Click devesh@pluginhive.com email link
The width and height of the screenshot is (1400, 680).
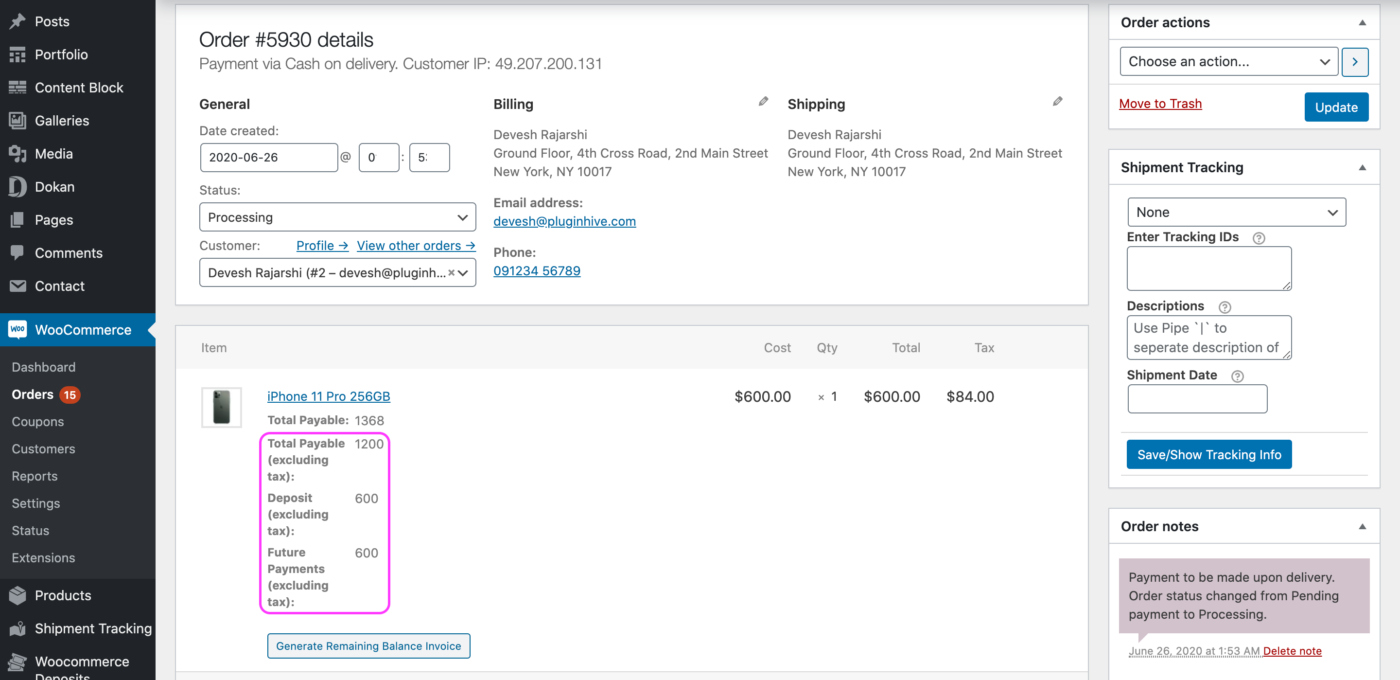click(565, 221)
